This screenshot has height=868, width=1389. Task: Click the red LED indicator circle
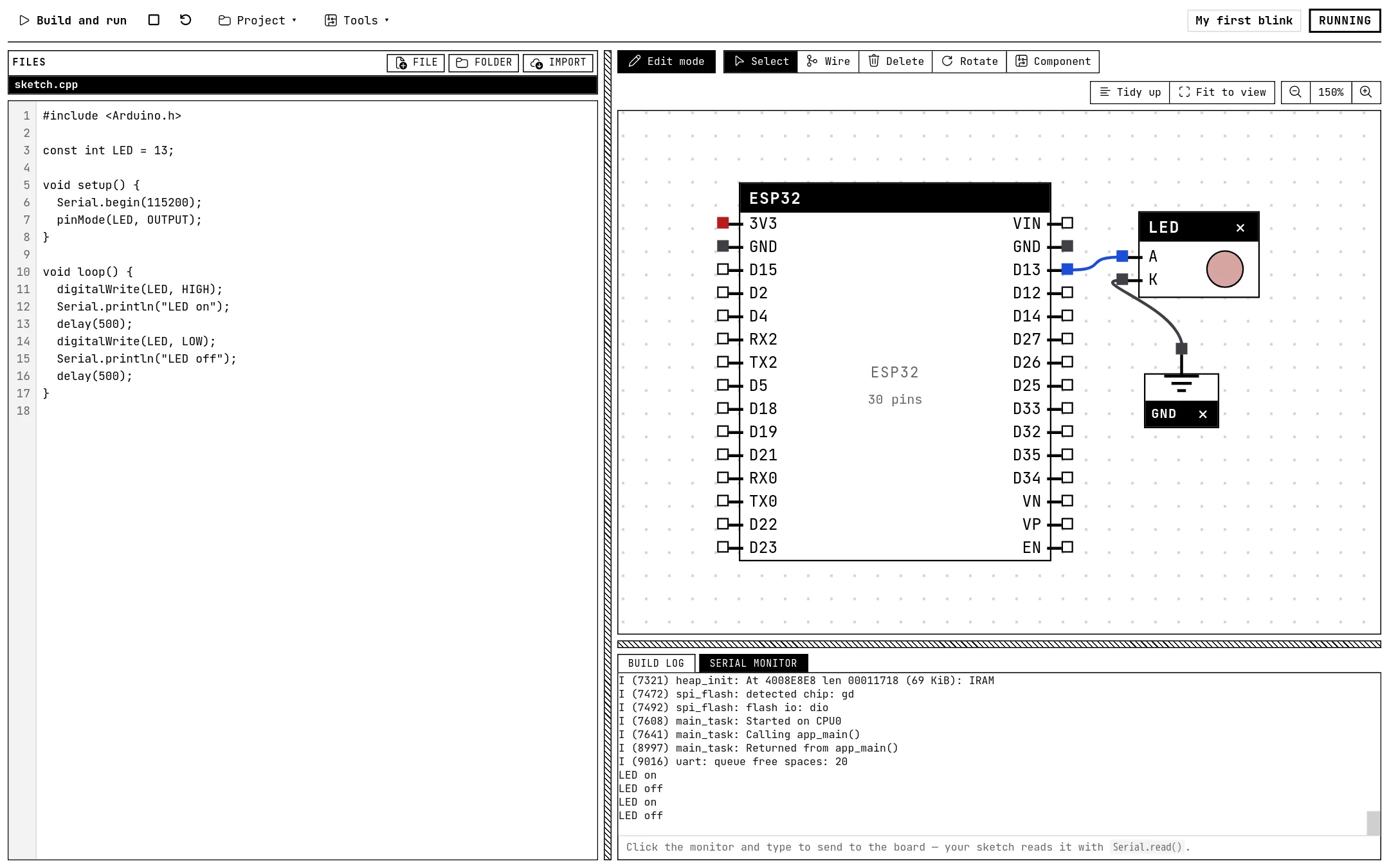click(1224, 269)
